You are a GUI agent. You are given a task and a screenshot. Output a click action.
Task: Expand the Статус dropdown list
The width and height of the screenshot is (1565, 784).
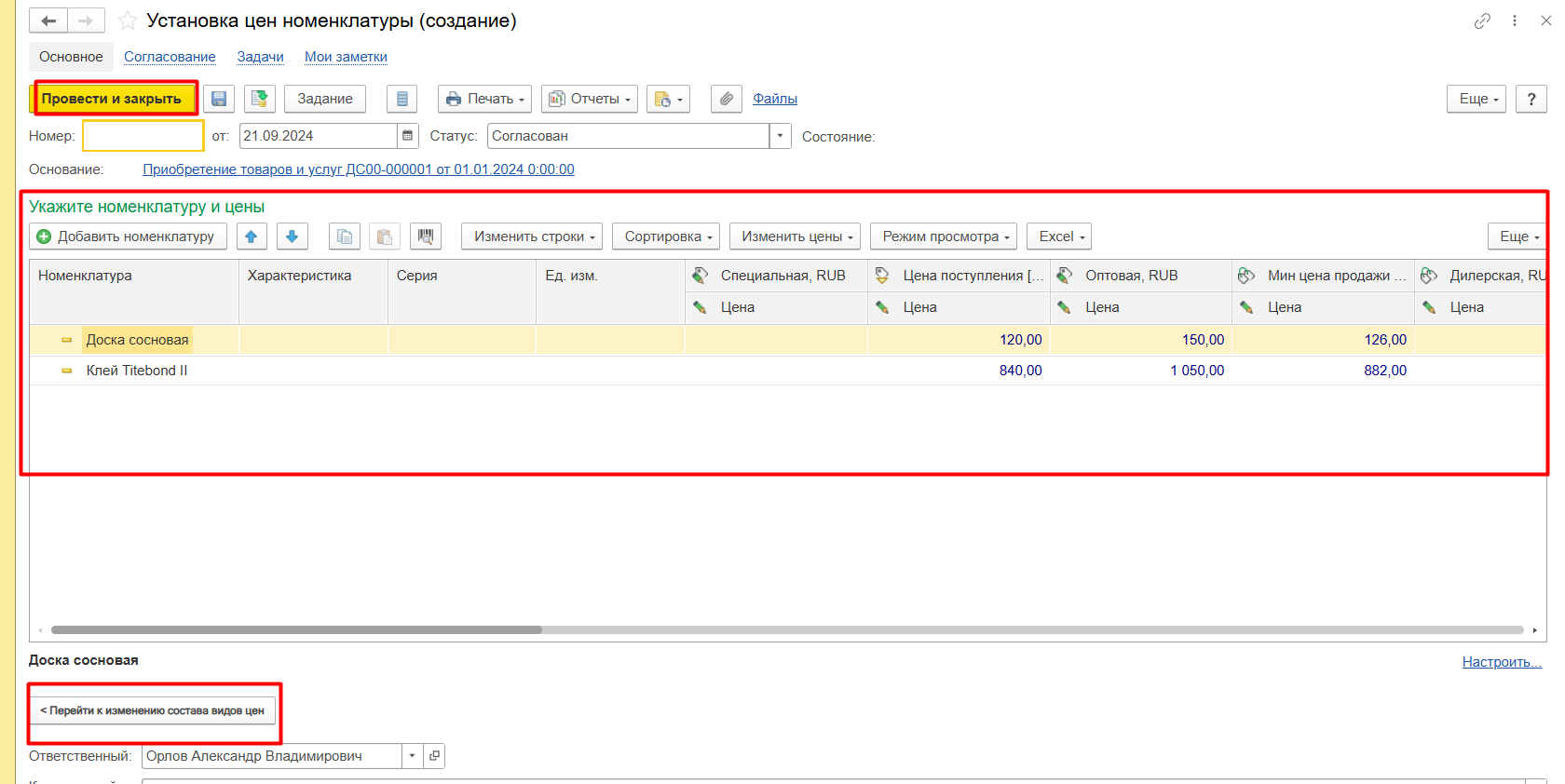coord(780,136)
